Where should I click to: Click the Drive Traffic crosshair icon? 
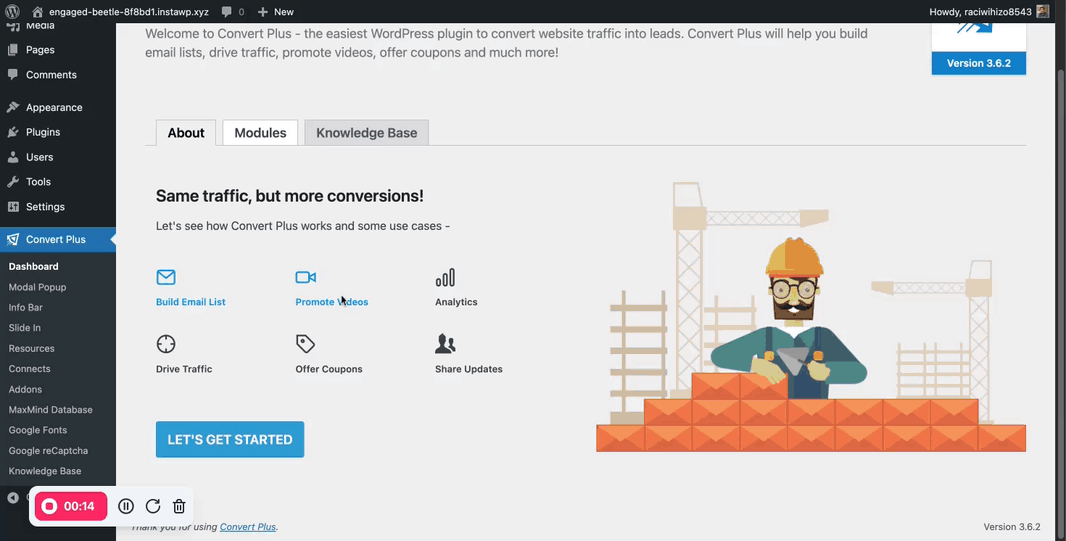pos(166,344)
